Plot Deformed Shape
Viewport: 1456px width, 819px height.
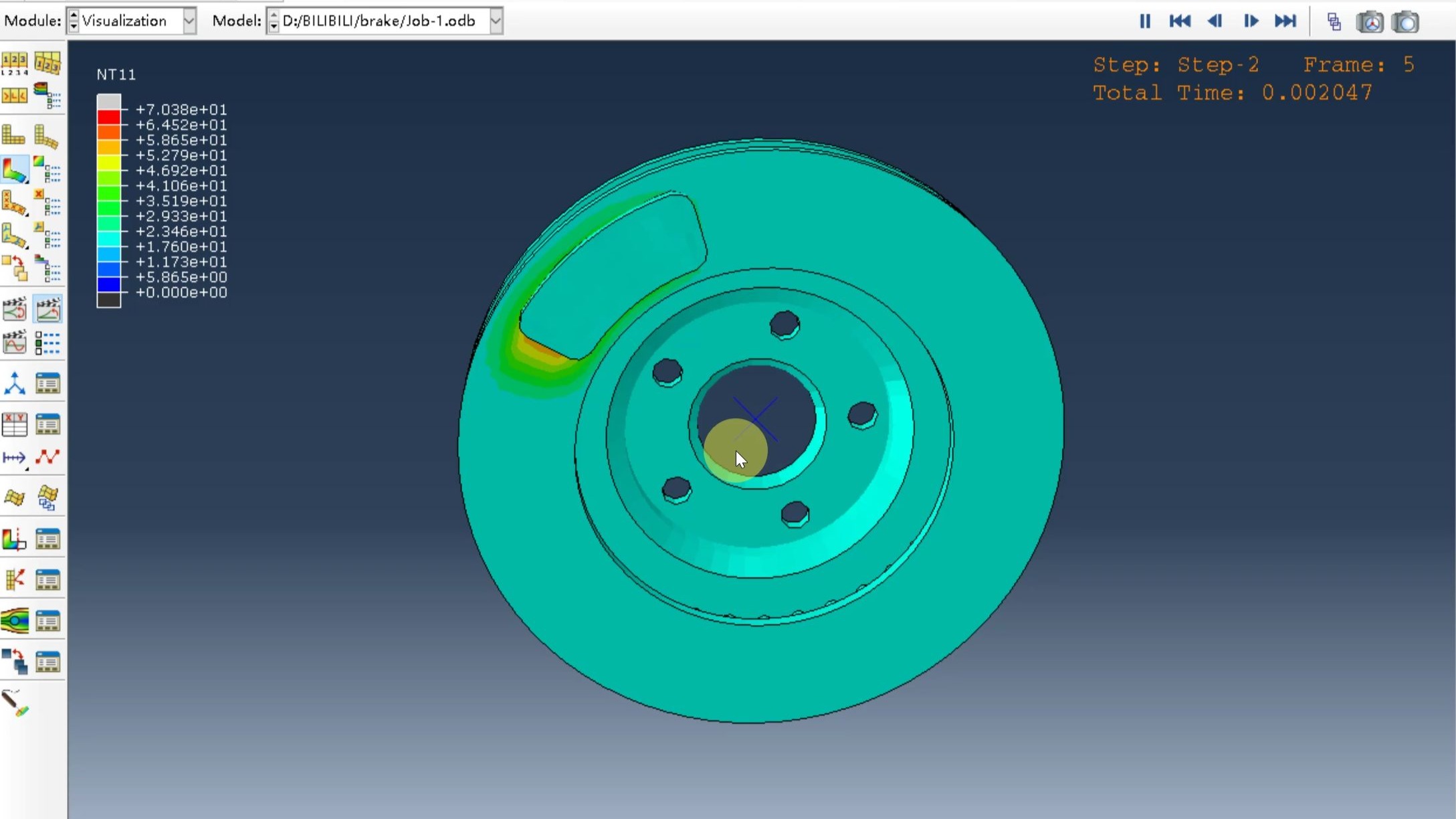(x=47, y=136)
